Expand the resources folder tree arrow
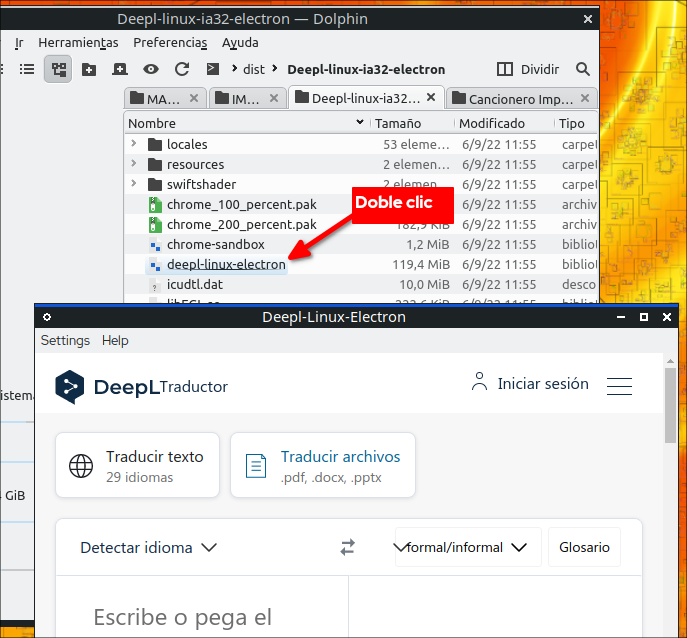This screenshot has width=687, height=638. coord(134,164)
